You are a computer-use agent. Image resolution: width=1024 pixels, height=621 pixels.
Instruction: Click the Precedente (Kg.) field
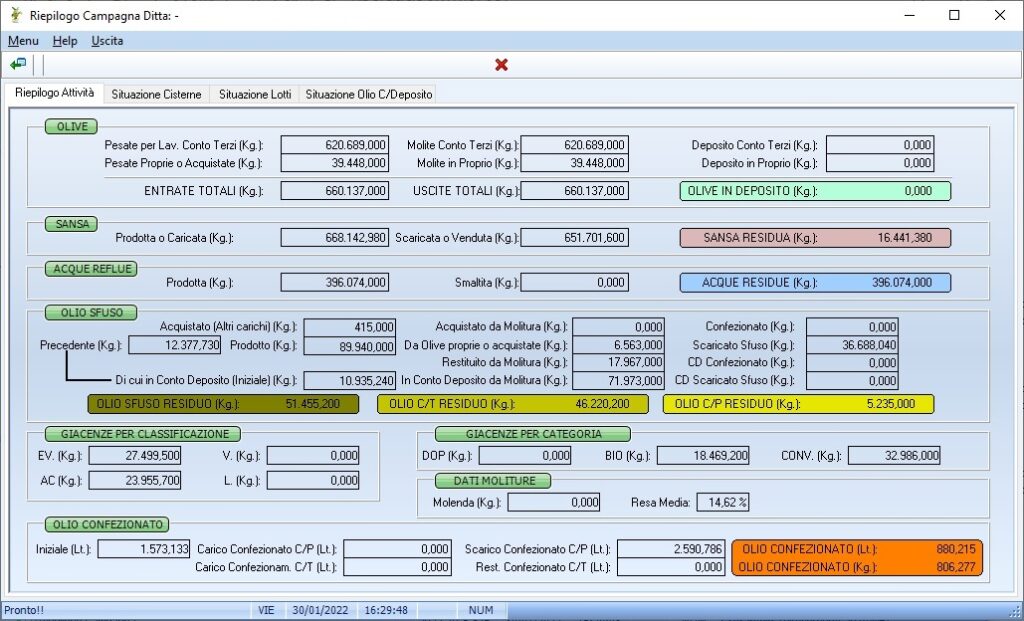[x=174, y=345]
